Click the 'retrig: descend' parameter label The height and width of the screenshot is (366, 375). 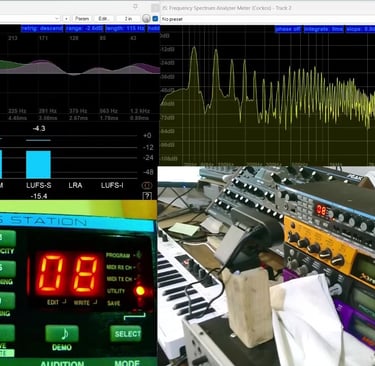pos(42,29)
